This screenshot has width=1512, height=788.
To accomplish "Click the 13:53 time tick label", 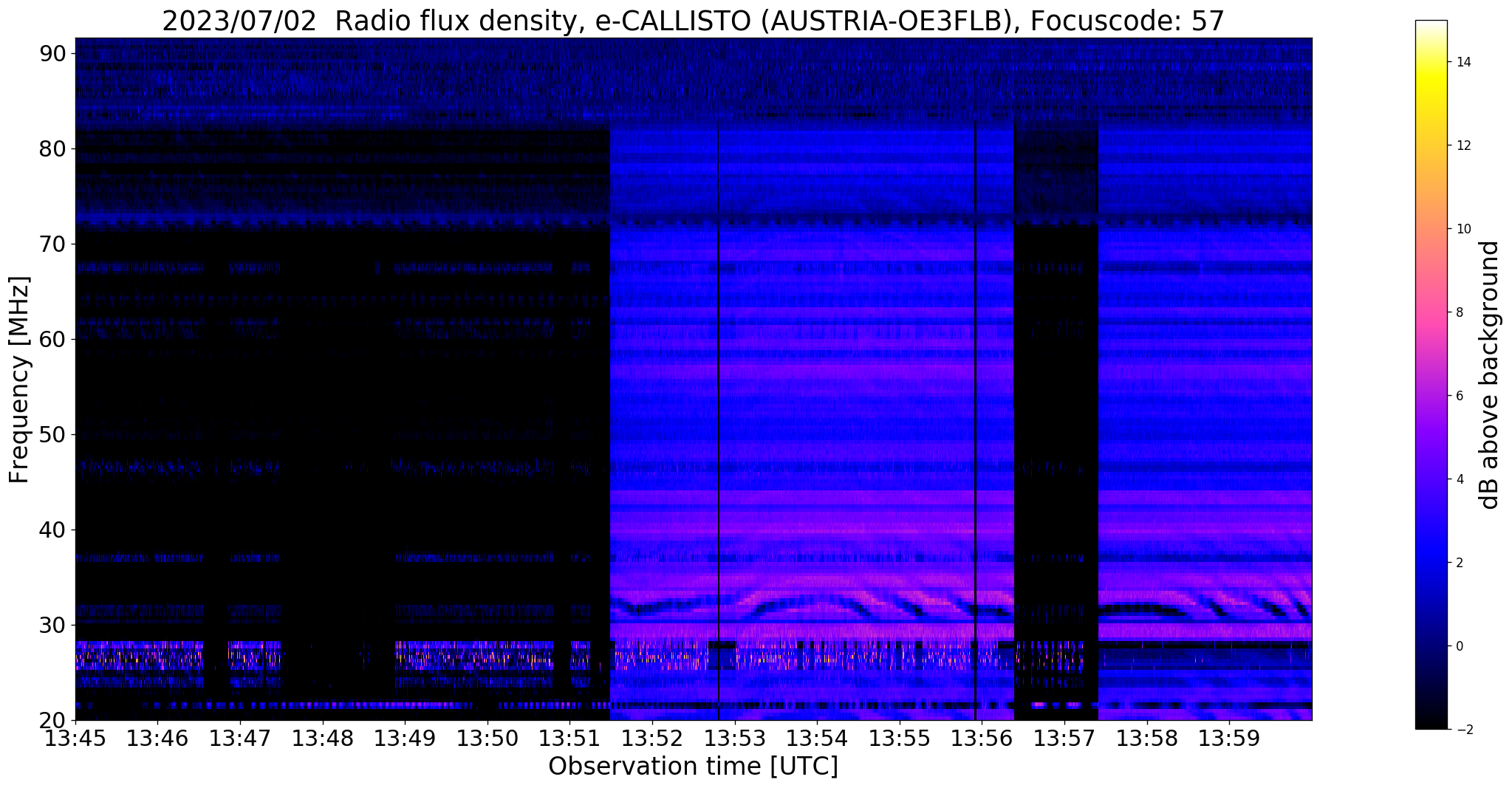I will pyautogui.click(x=735, y=738).
